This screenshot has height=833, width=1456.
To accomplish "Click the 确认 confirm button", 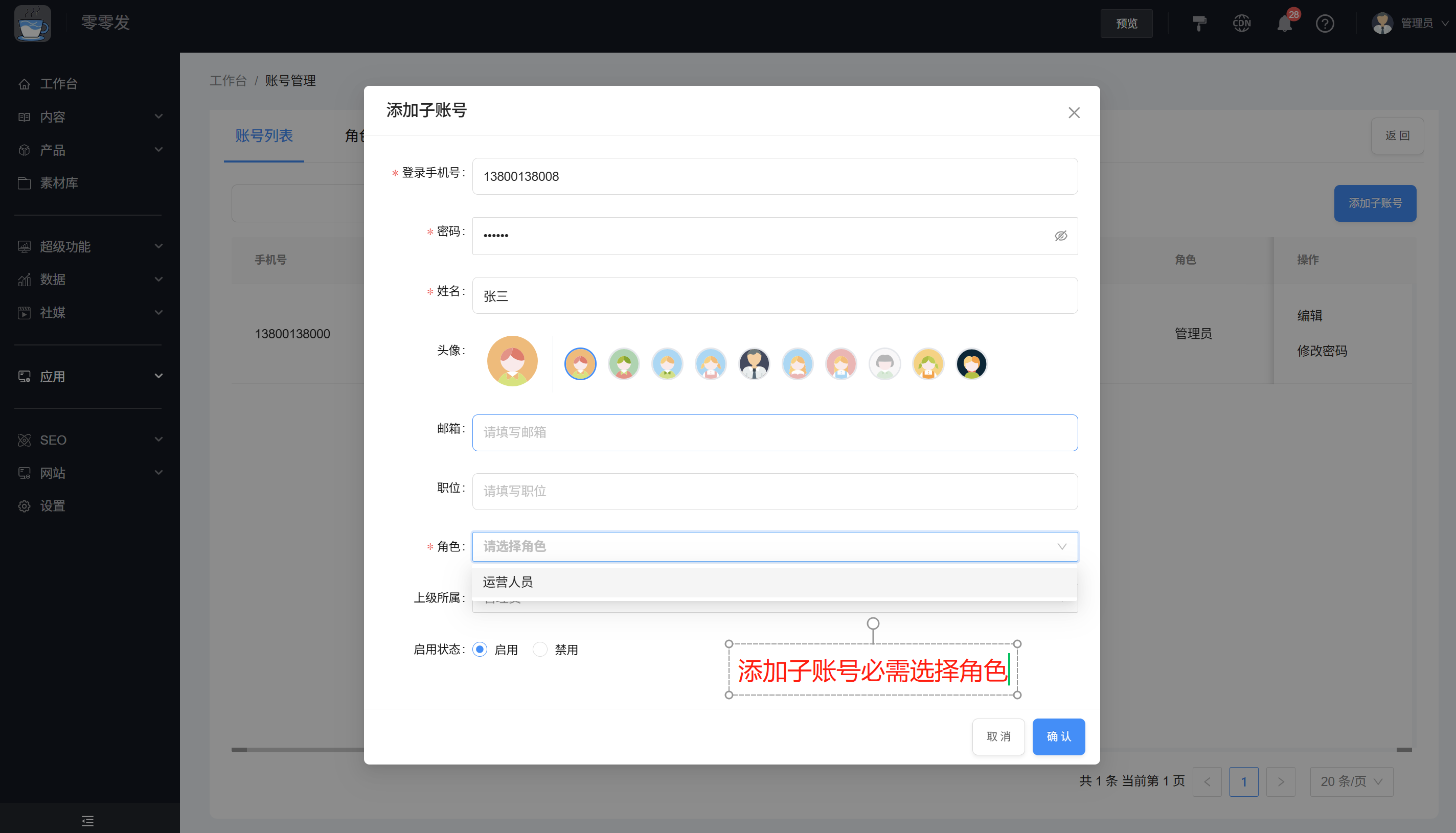I will coord(1058,736).
